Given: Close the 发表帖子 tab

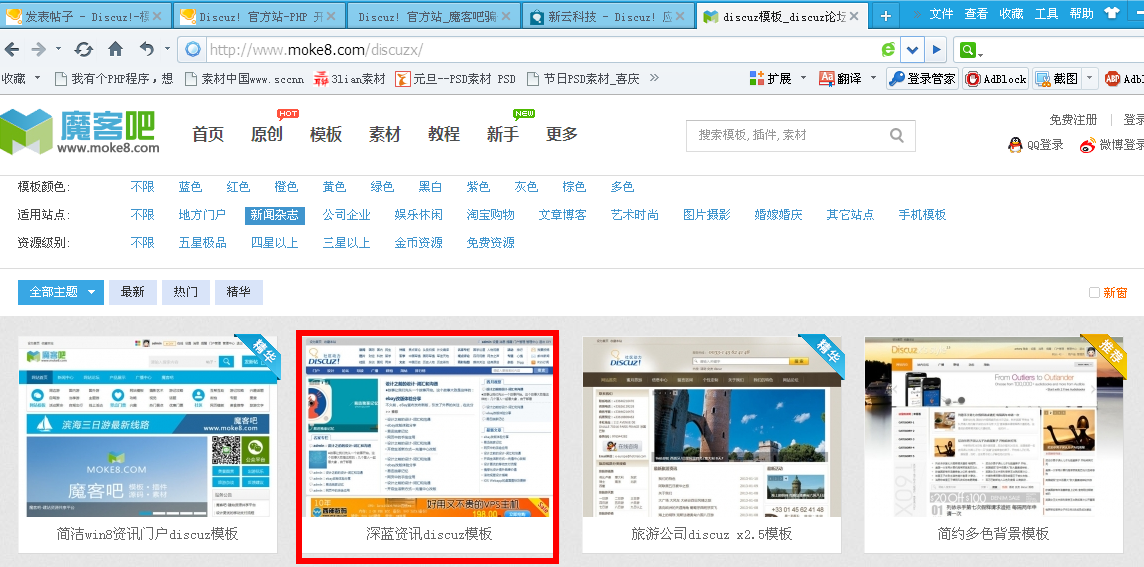Looking at the screenshot, I should pos(157,16).
